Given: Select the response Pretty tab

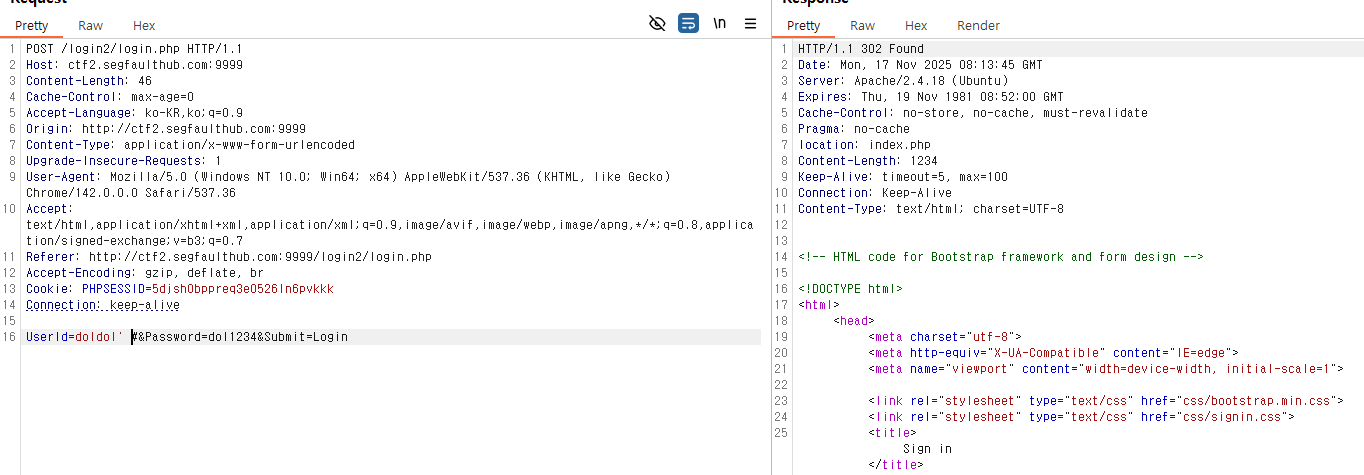Looking at the screenshot, I should (803, 26).
